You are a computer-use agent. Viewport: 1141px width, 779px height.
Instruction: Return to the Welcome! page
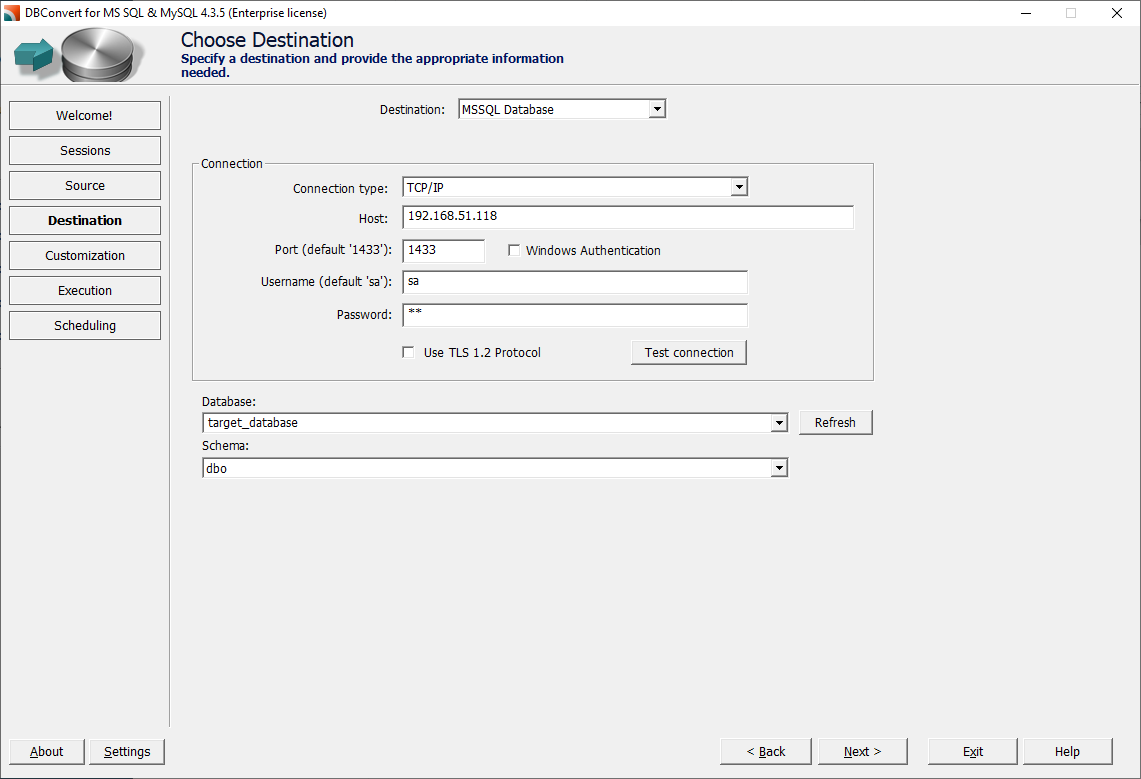click(x=84, y=115)
